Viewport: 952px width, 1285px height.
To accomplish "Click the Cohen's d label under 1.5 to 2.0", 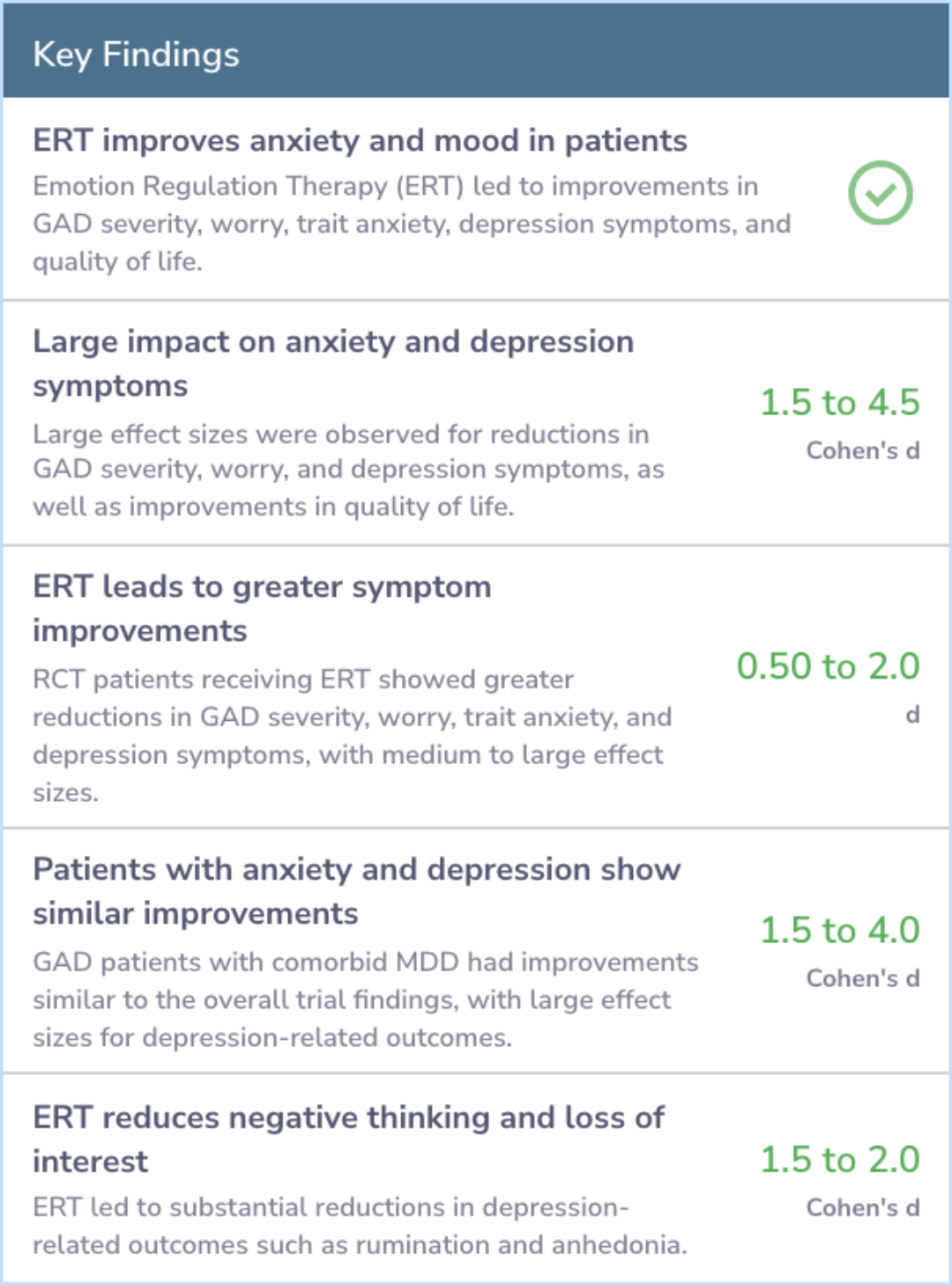I will pos(863,1207).
